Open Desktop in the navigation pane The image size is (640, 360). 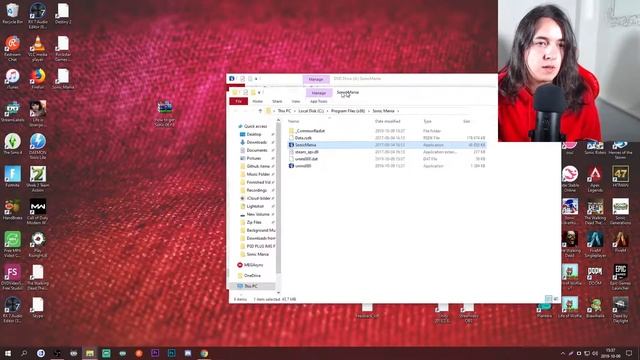point(253,134)
